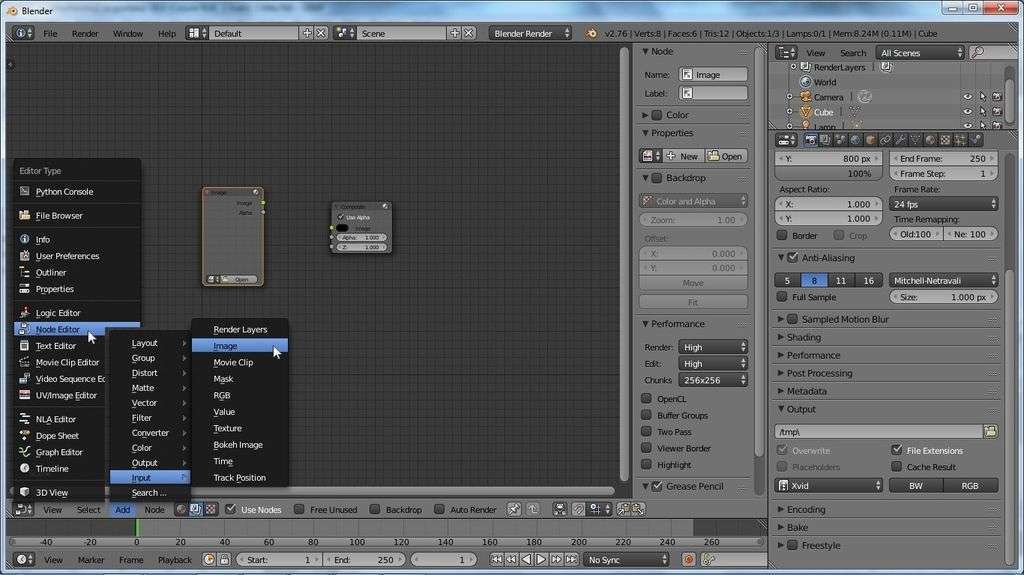Click the Camera object icon in outliner

(805, 97)
